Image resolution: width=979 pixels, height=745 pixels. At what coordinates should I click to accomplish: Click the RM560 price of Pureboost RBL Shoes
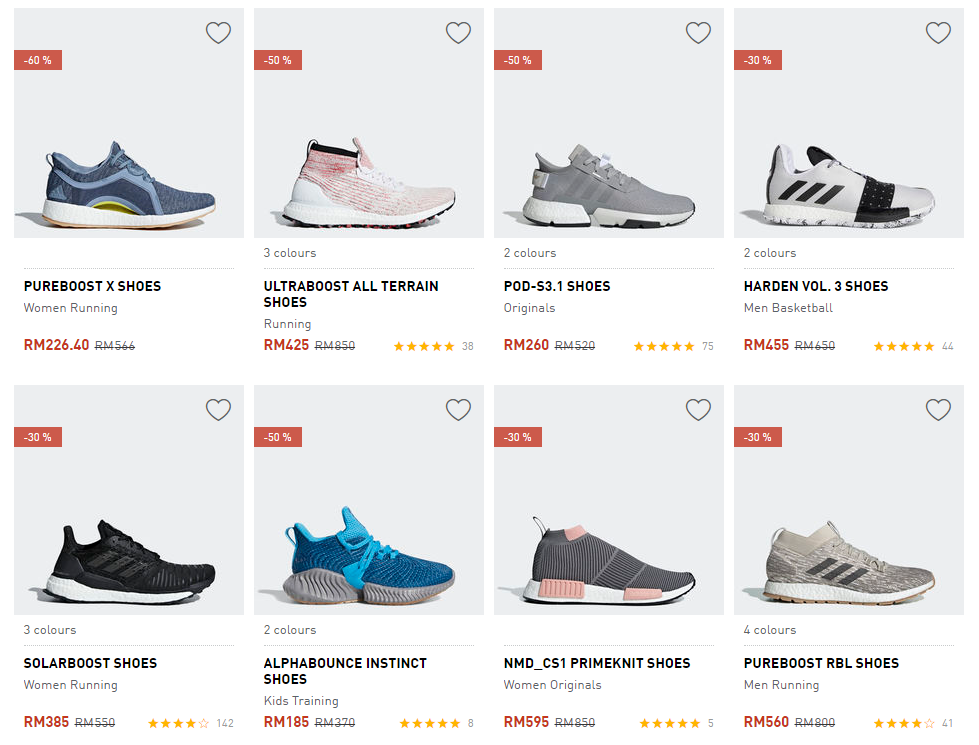766,721
